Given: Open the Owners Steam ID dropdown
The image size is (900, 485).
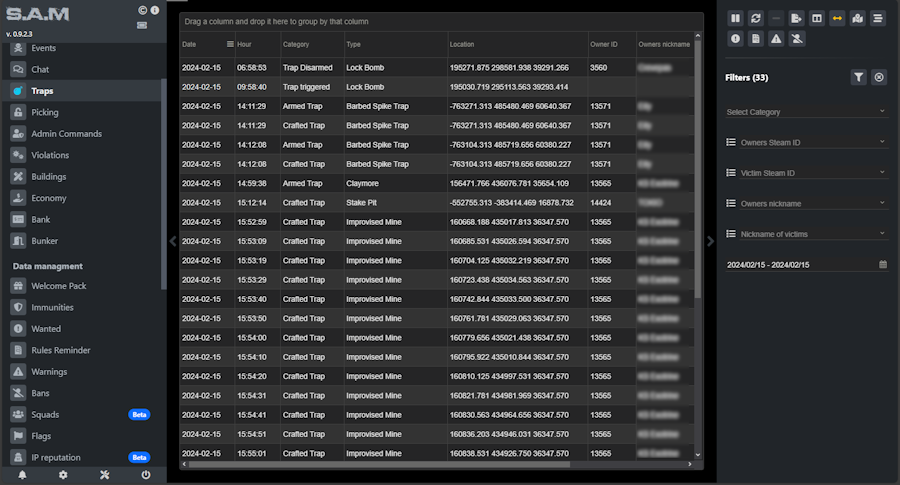Looking at the screenshot, I should click(806, 143).
